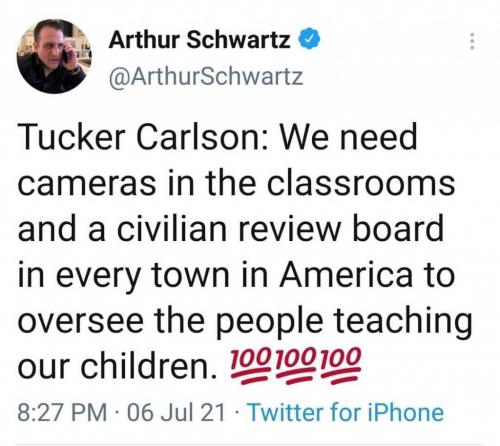This screenshot has width=500, height=446.
Task: Open the Twitter for iPhone source link
Action: pos(345,412)
